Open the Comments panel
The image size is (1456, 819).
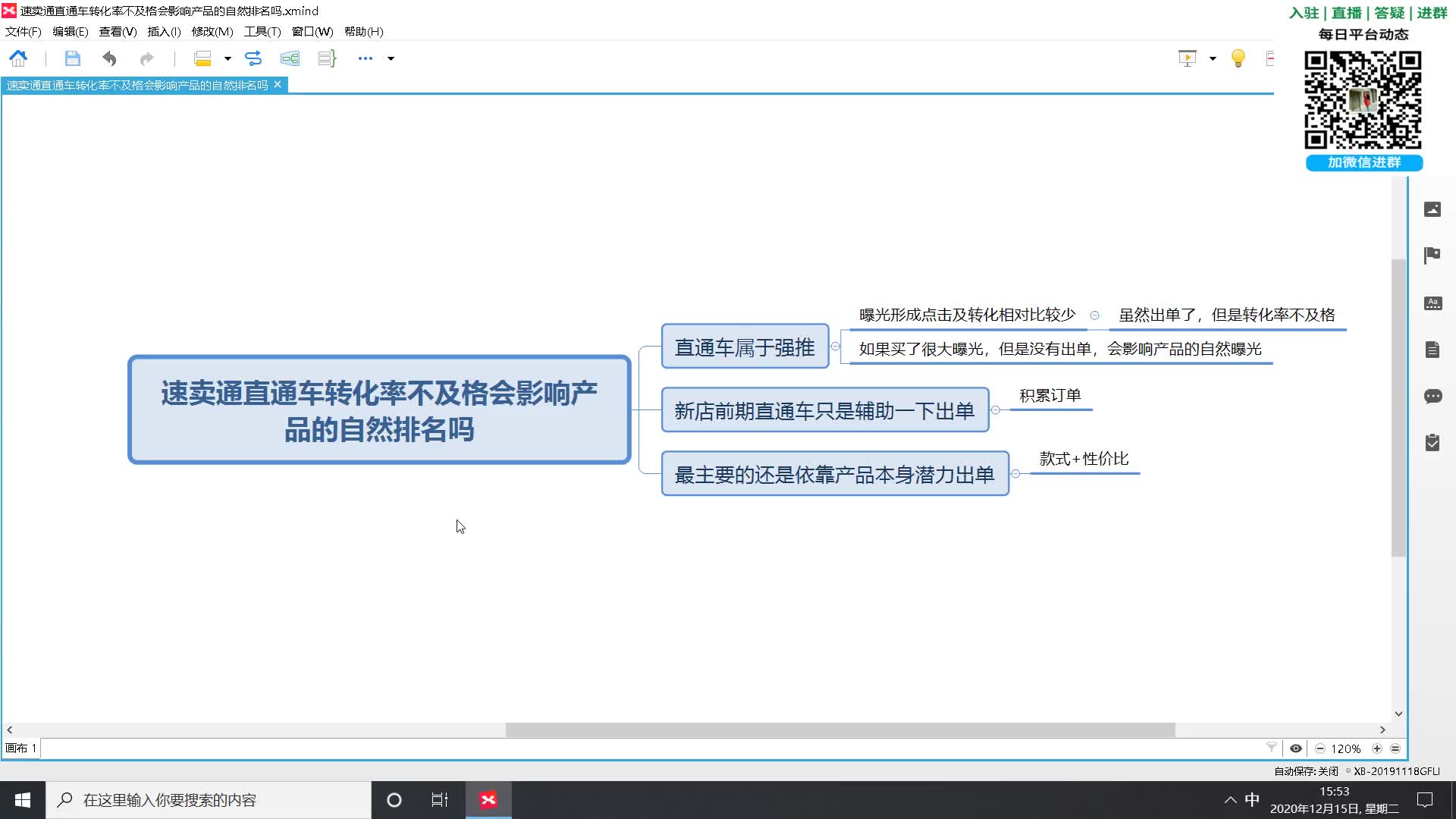pos(1432,396)
